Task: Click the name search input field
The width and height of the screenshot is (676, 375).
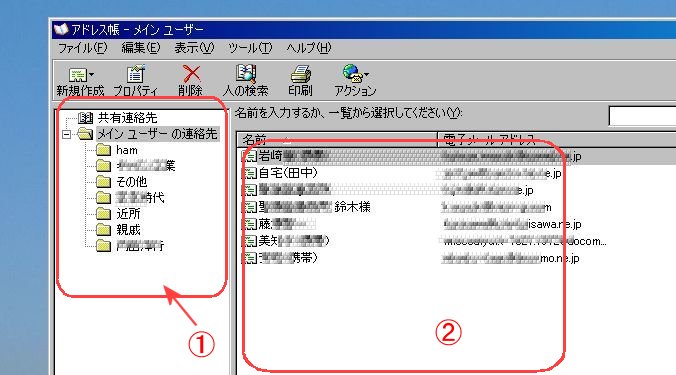Action: pyautogui.click(x=642, y=116)
